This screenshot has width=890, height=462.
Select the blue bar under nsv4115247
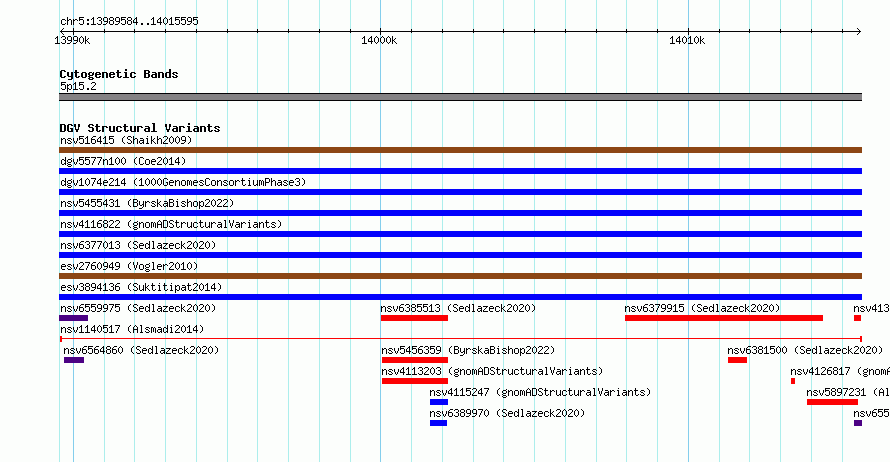(x=439, y=402)
